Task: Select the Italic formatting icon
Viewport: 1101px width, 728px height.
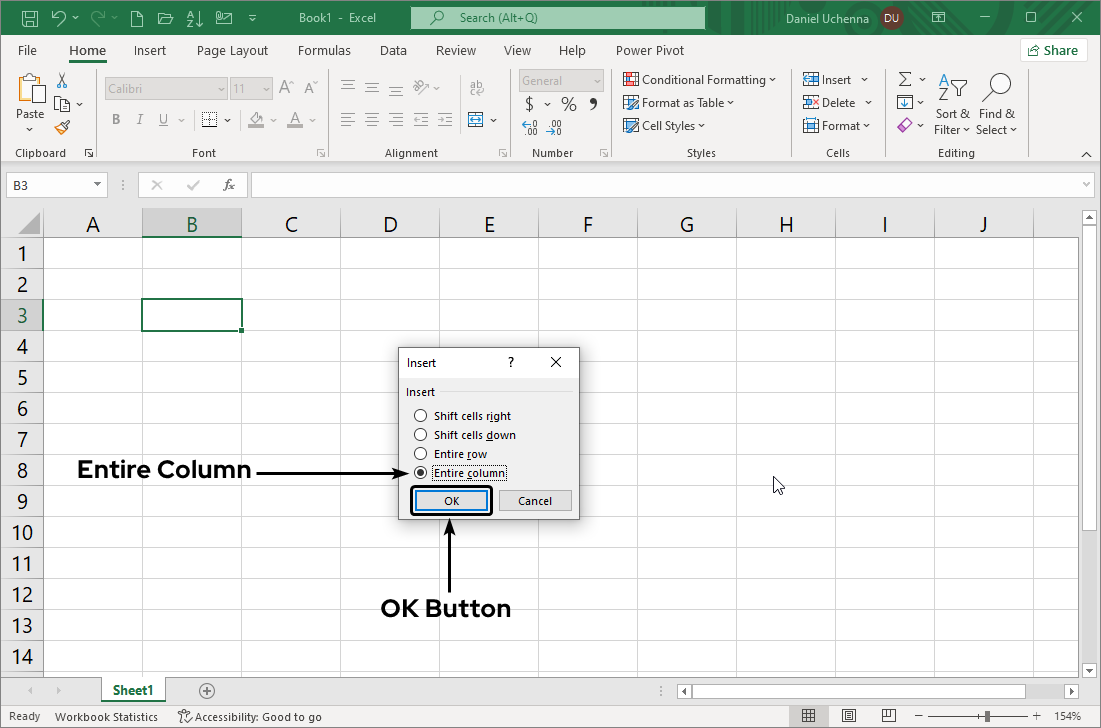Action: pos(139,119)
